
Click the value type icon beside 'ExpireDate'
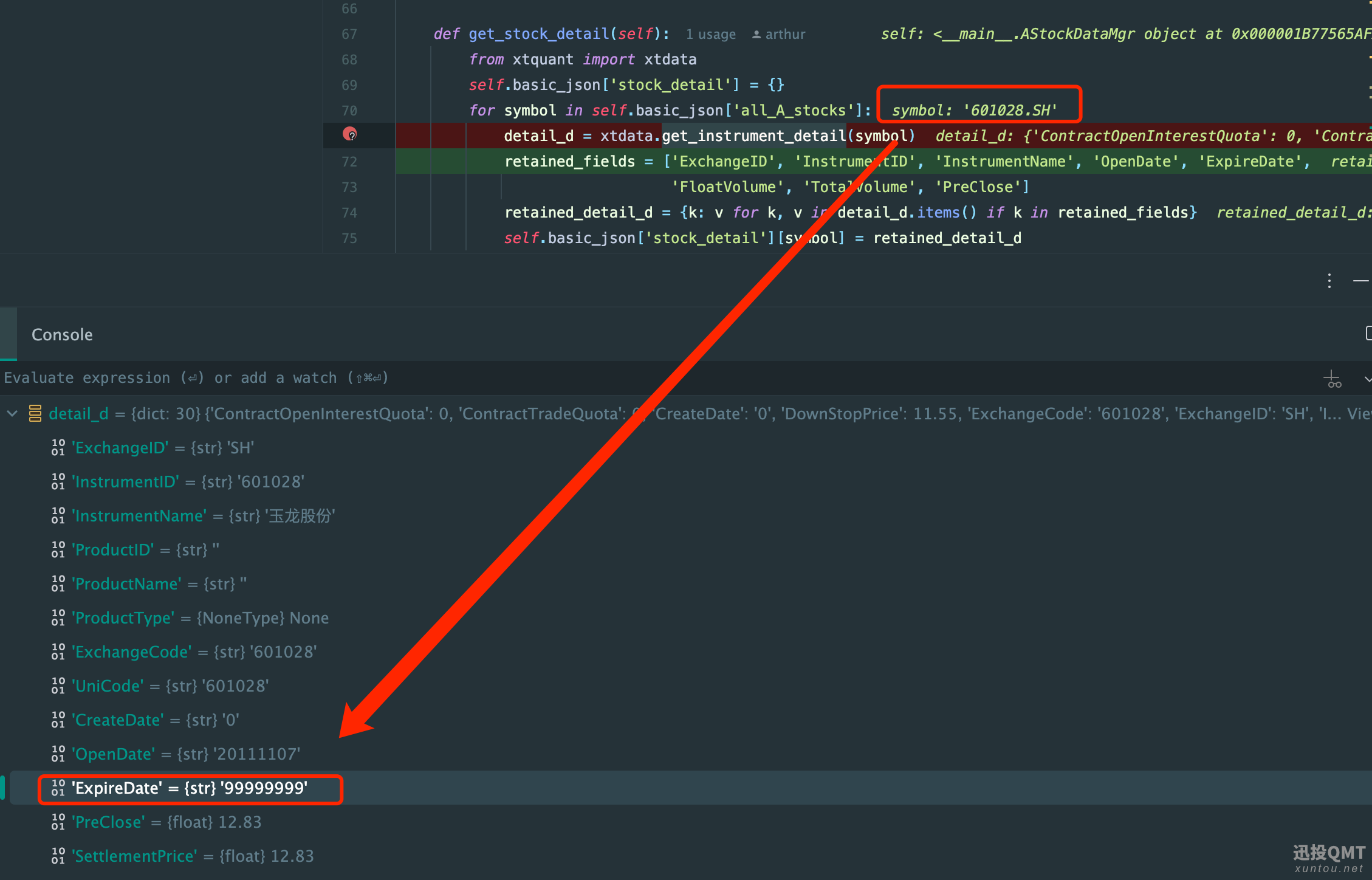[58, 788]
